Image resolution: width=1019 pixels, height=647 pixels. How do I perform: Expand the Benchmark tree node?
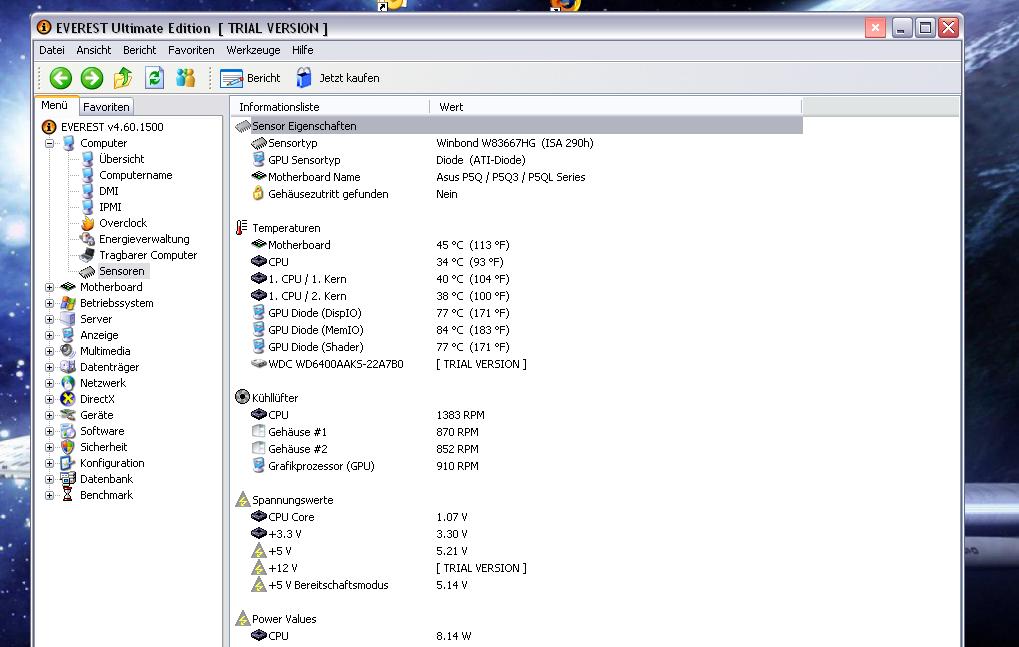49,495
